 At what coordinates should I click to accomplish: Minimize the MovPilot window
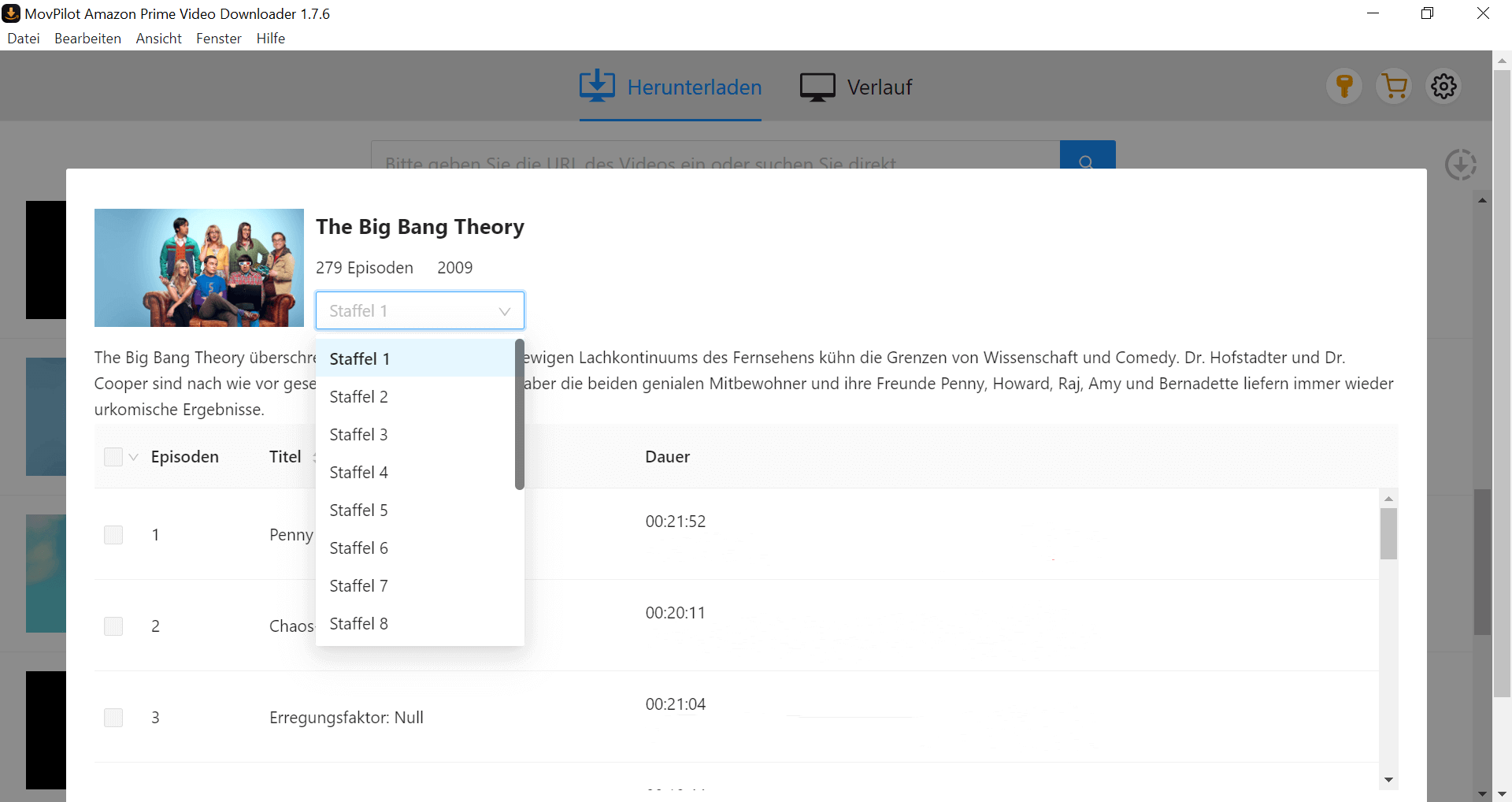[1373, 13]
